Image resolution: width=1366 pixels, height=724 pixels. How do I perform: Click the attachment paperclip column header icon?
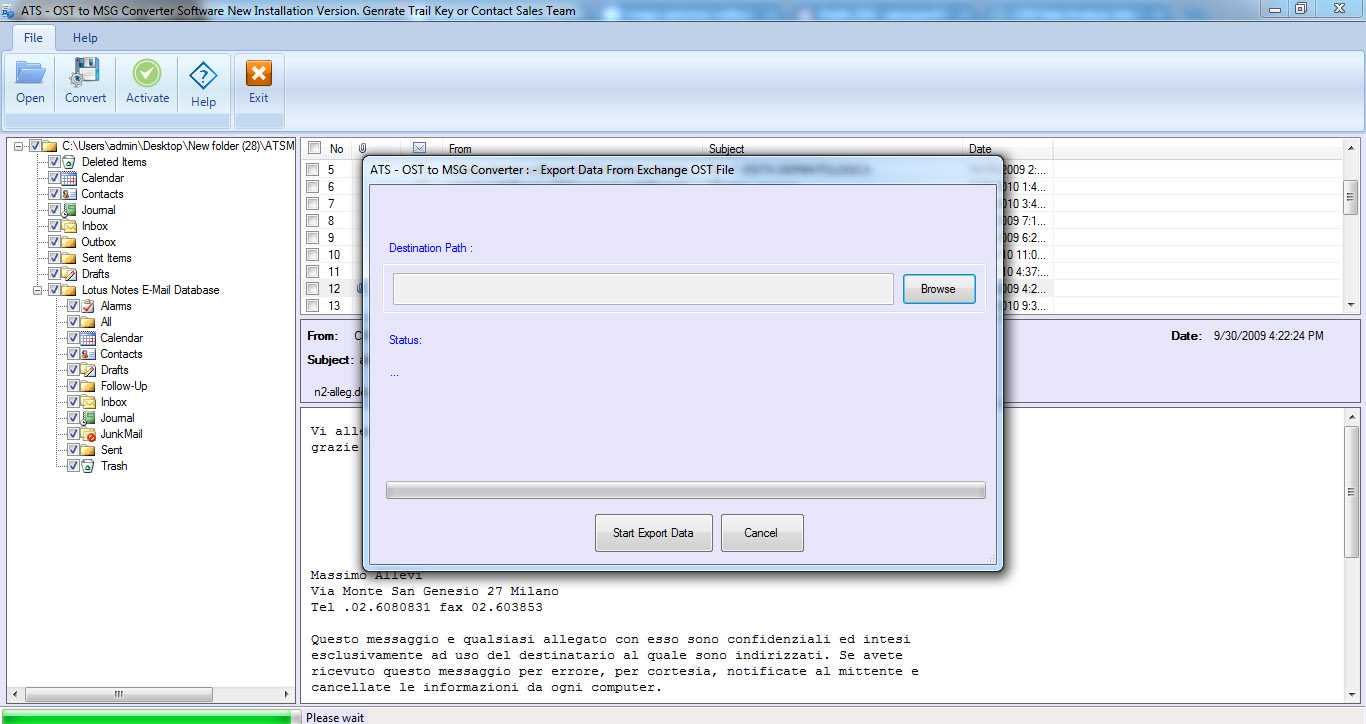[362, 148]
